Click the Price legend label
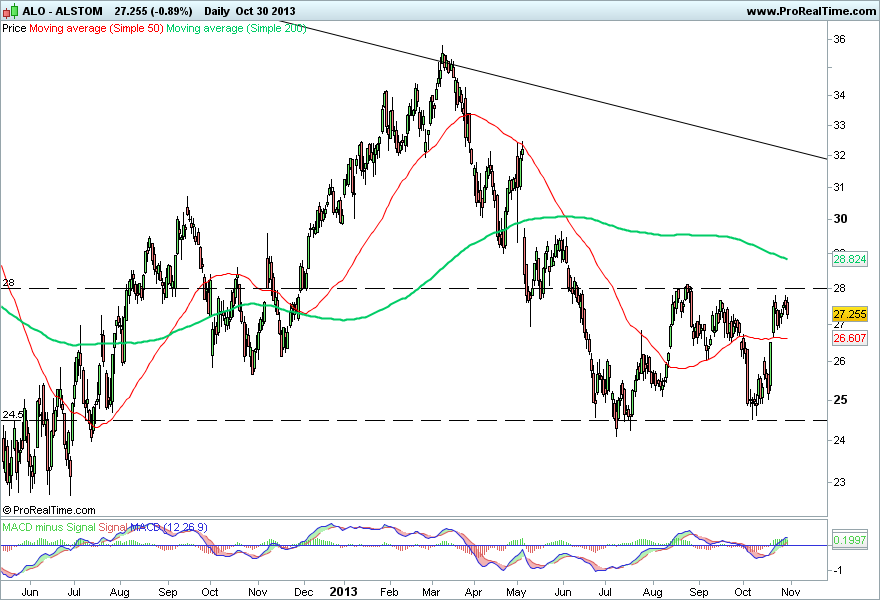 (x=14, y=28)
